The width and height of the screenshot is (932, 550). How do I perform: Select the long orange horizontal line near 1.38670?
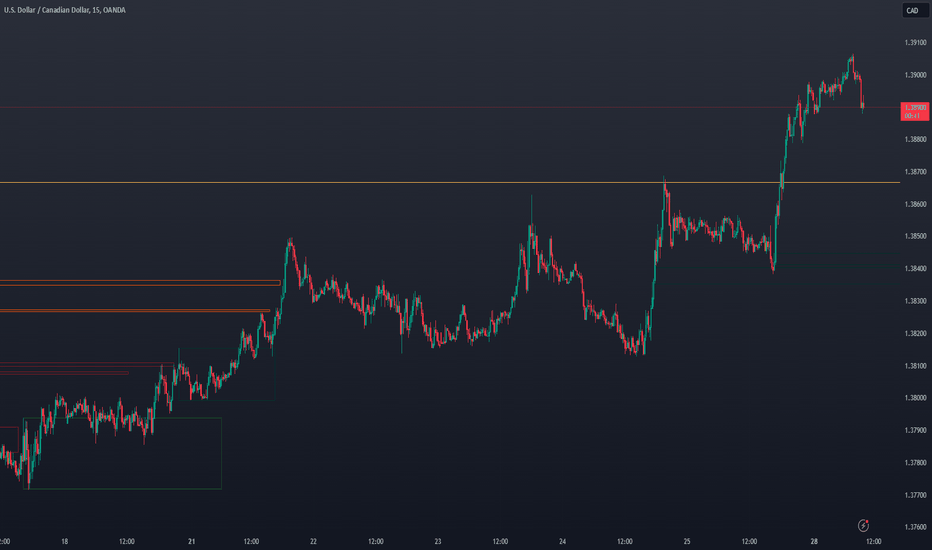click(449, 183)
